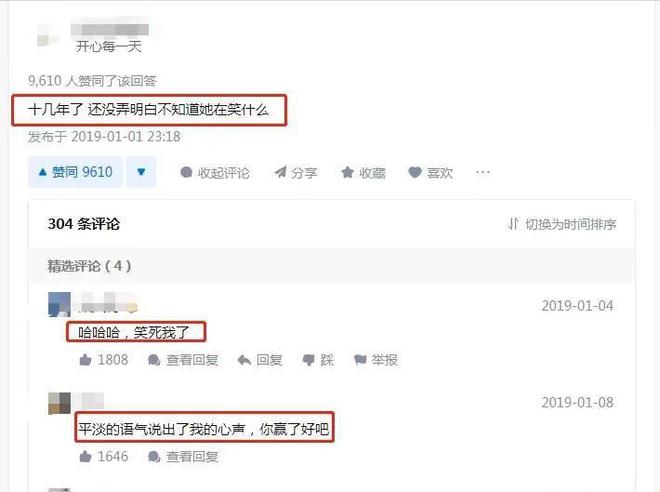This screenshot has width=660, height=492.
Task: Downvote the answer using down triangle button
Action: [x=141, y=172]
